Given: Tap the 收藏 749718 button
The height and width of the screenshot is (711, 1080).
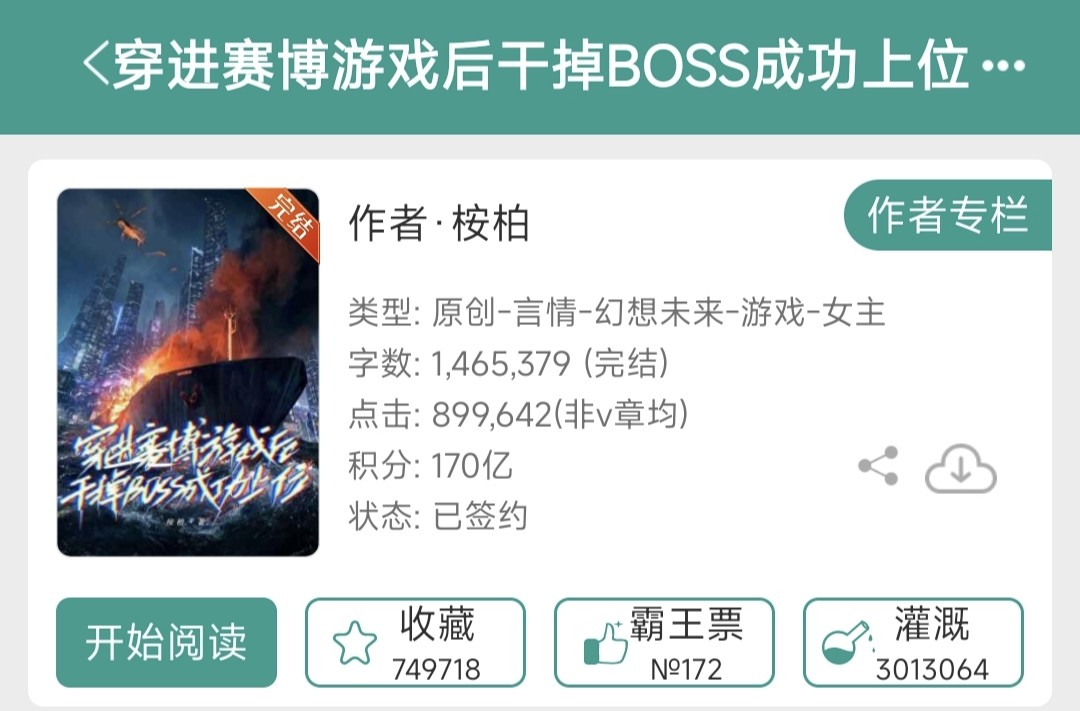Looking at the screenshot, I should [415, 642].
